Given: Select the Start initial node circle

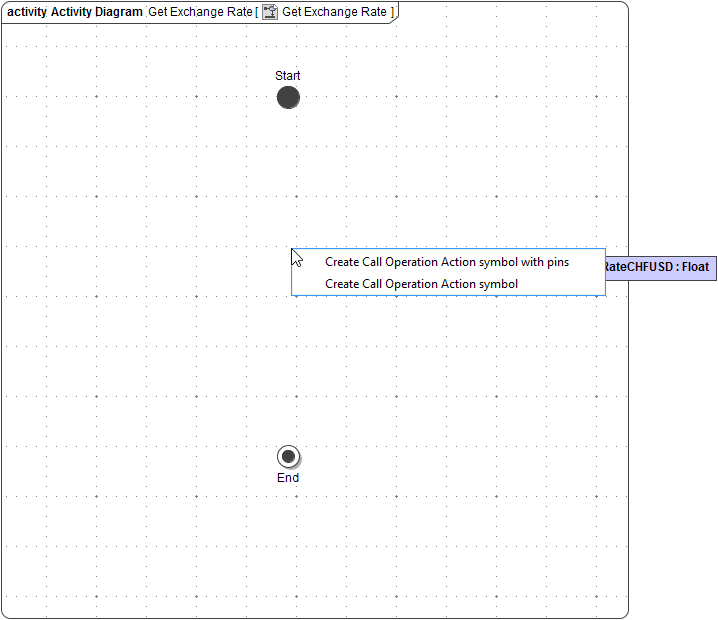Looking at the screenshot, I should pyautogui.click(x=288, y=98).
